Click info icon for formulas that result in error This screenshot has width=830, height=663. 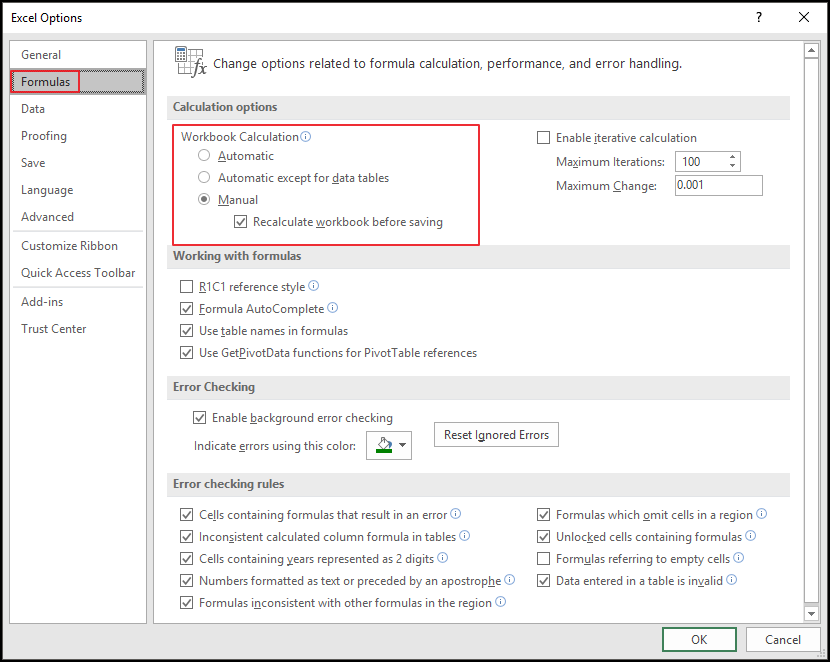click(455, 513)
